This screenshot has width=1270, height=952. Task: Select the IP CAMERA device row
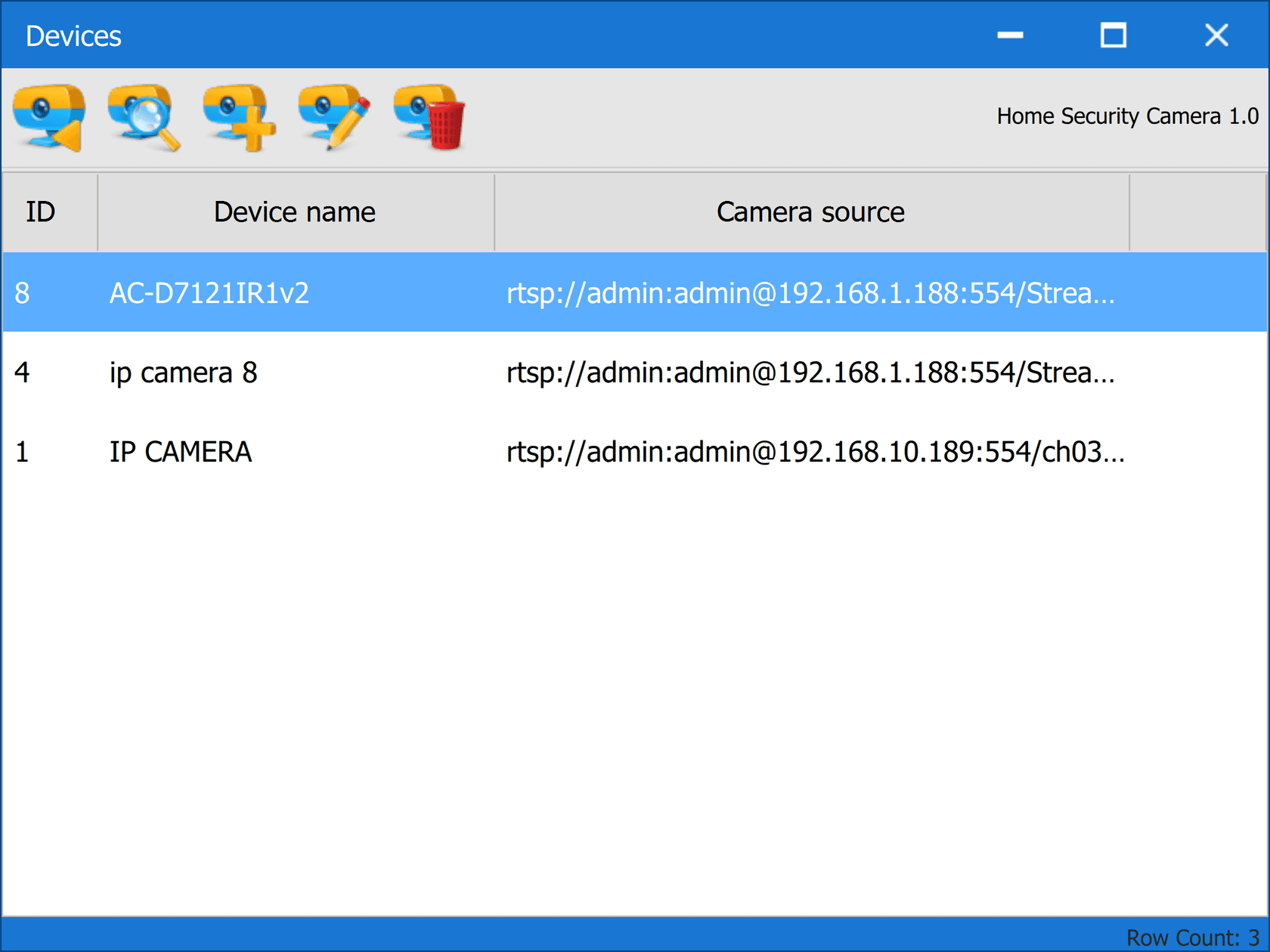(x=181, y=452)
